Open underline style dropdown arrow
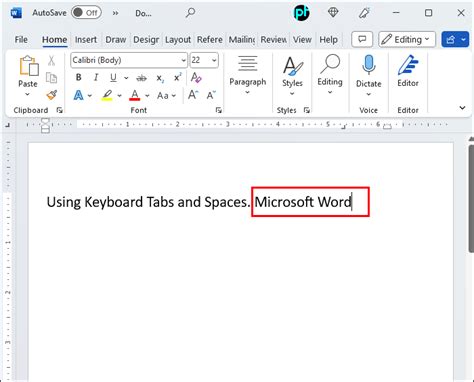Screen dimensions: 474x382 (x=126, y=78)
